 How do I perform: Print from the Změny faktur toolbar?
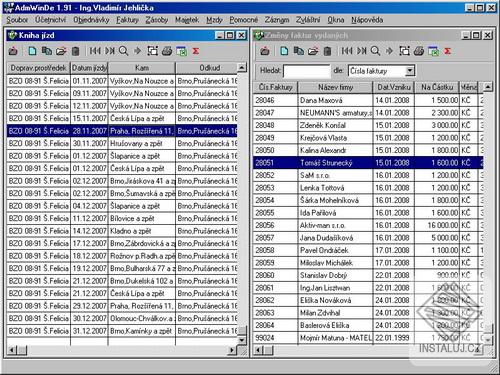(419, 51)
